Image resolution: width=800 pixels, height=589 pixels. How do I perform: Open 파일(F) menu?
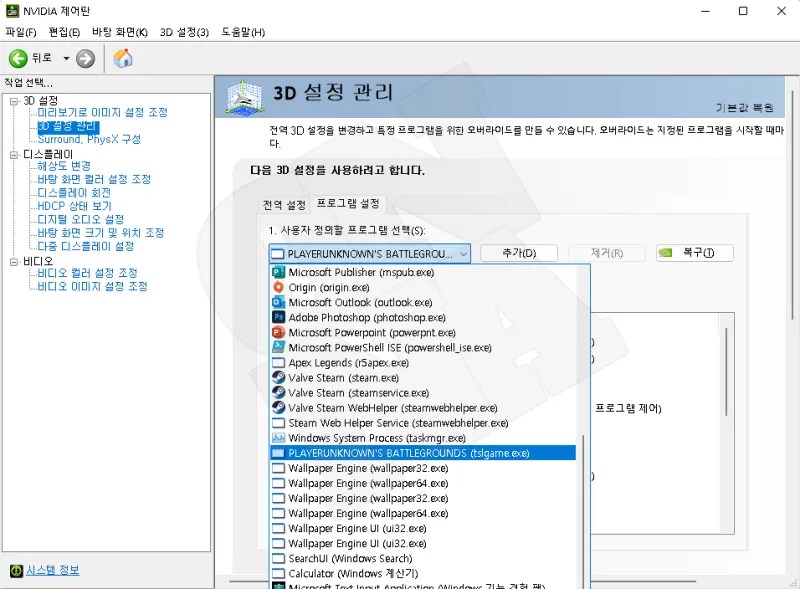pos(21,32)
